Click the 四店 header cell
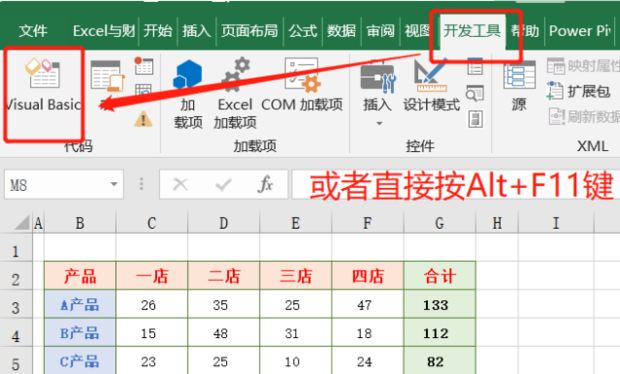 point(368,276)
